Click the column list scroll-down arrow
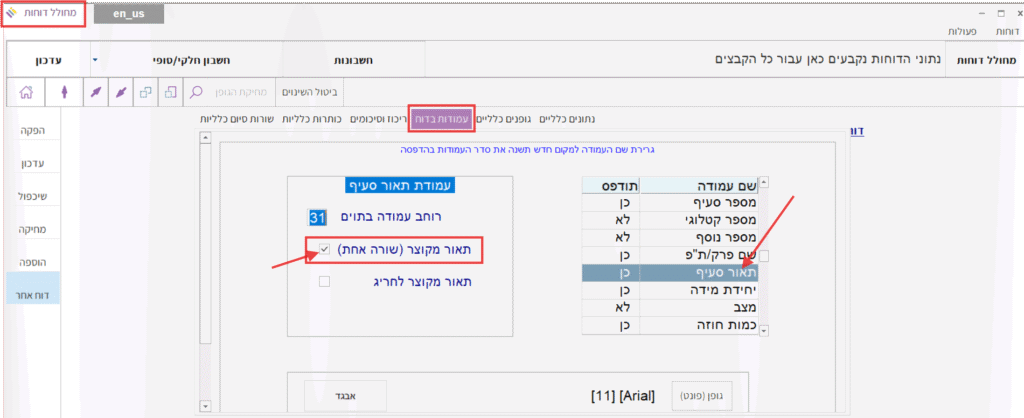Viewport: 1024px width, 418px height. tap(765, 331)
